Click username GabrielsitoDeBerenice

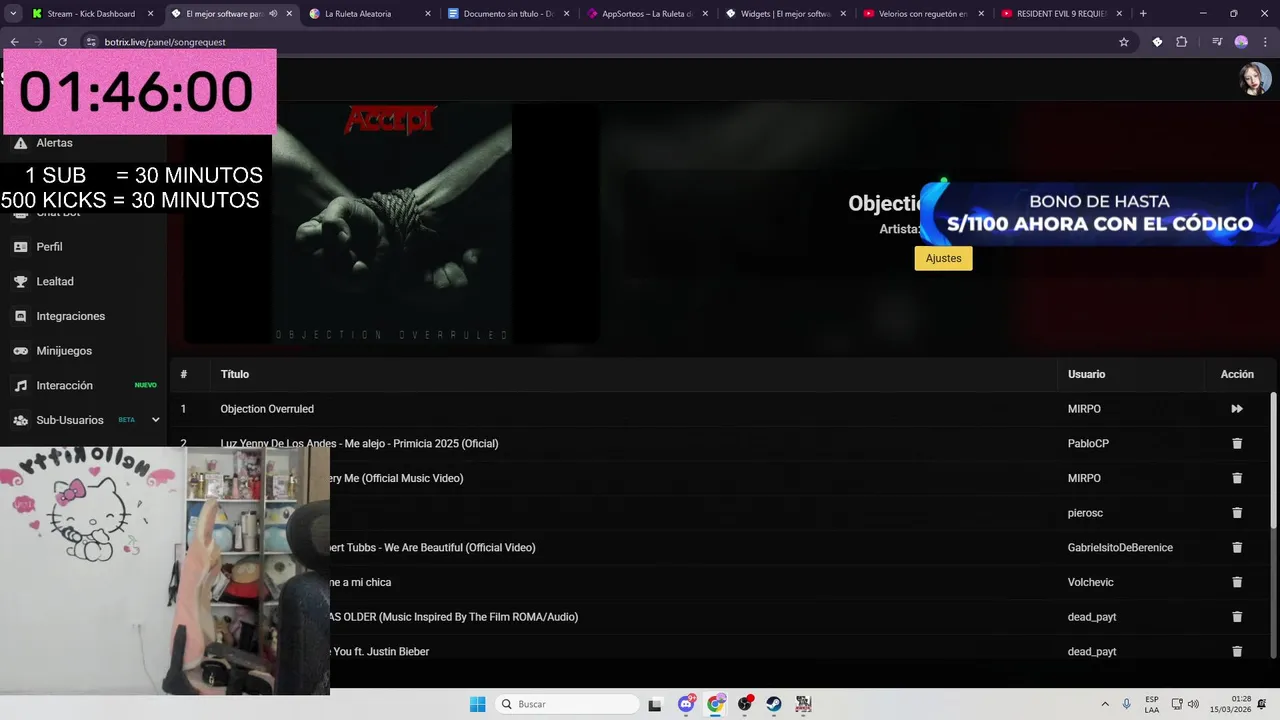1120,547
